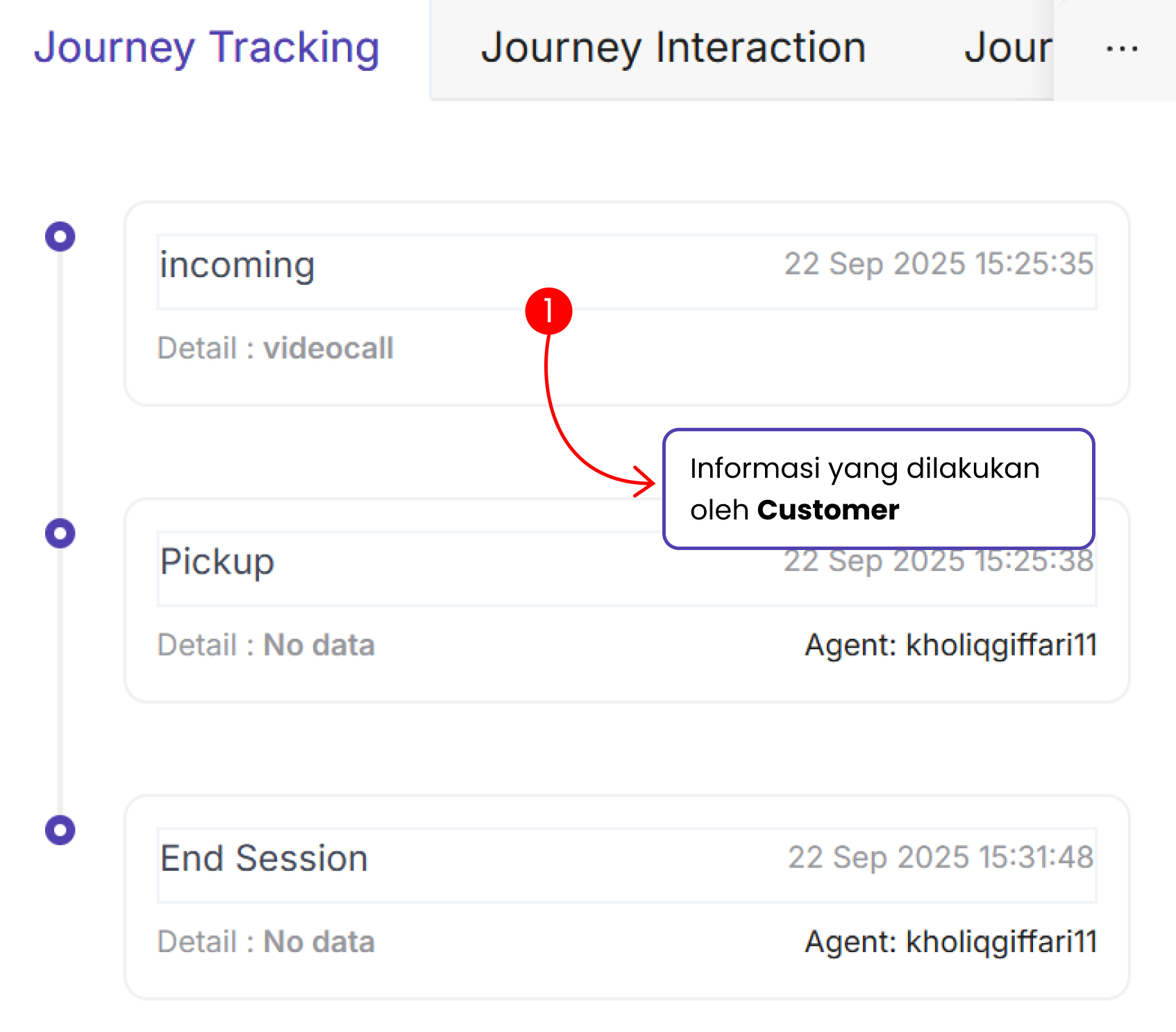Select the incoming event title
1176x1032 pixels.
click(x=237, y=265)
